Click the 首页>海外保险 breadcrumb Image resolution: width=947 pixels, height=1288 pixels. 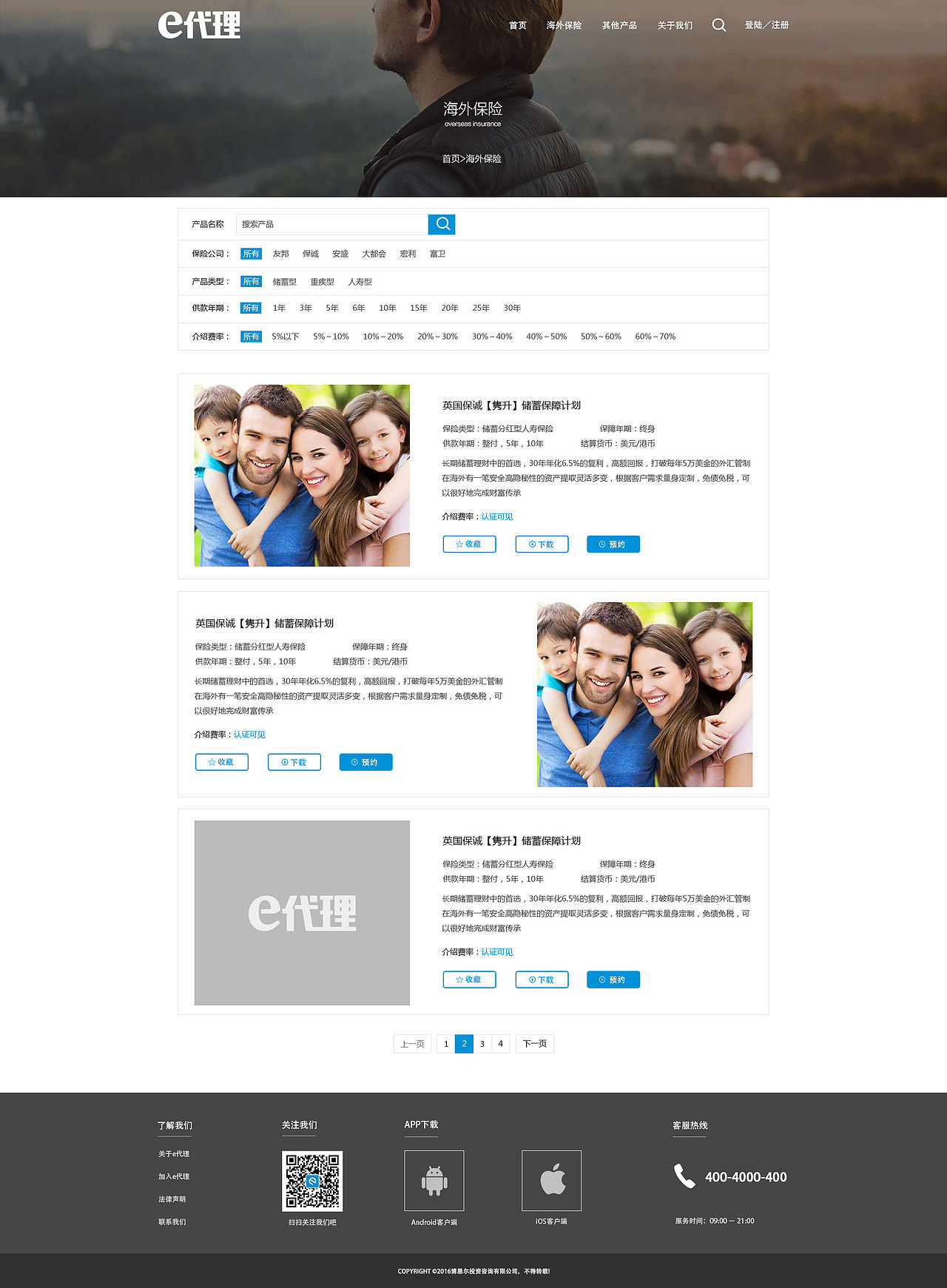(472, 158)
